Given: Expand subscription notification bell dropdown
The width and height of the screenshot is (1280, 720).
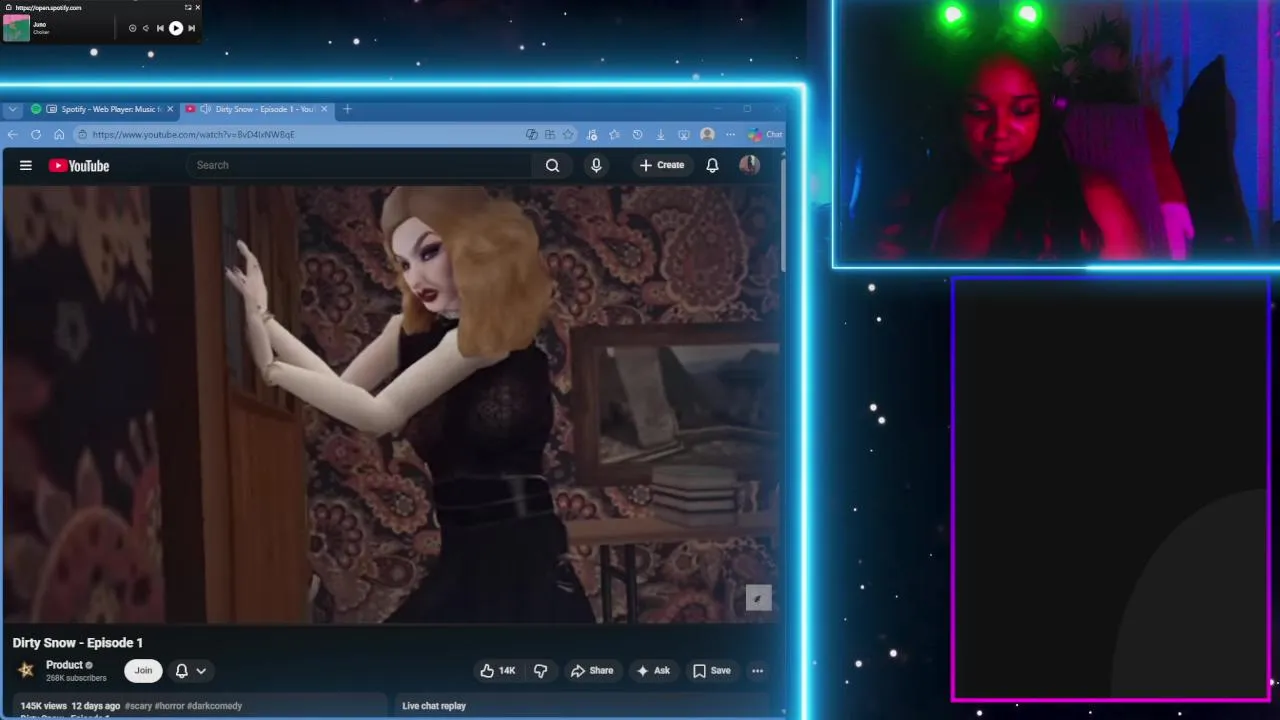Looking at the screenshot, I should [x=191, y=671].
